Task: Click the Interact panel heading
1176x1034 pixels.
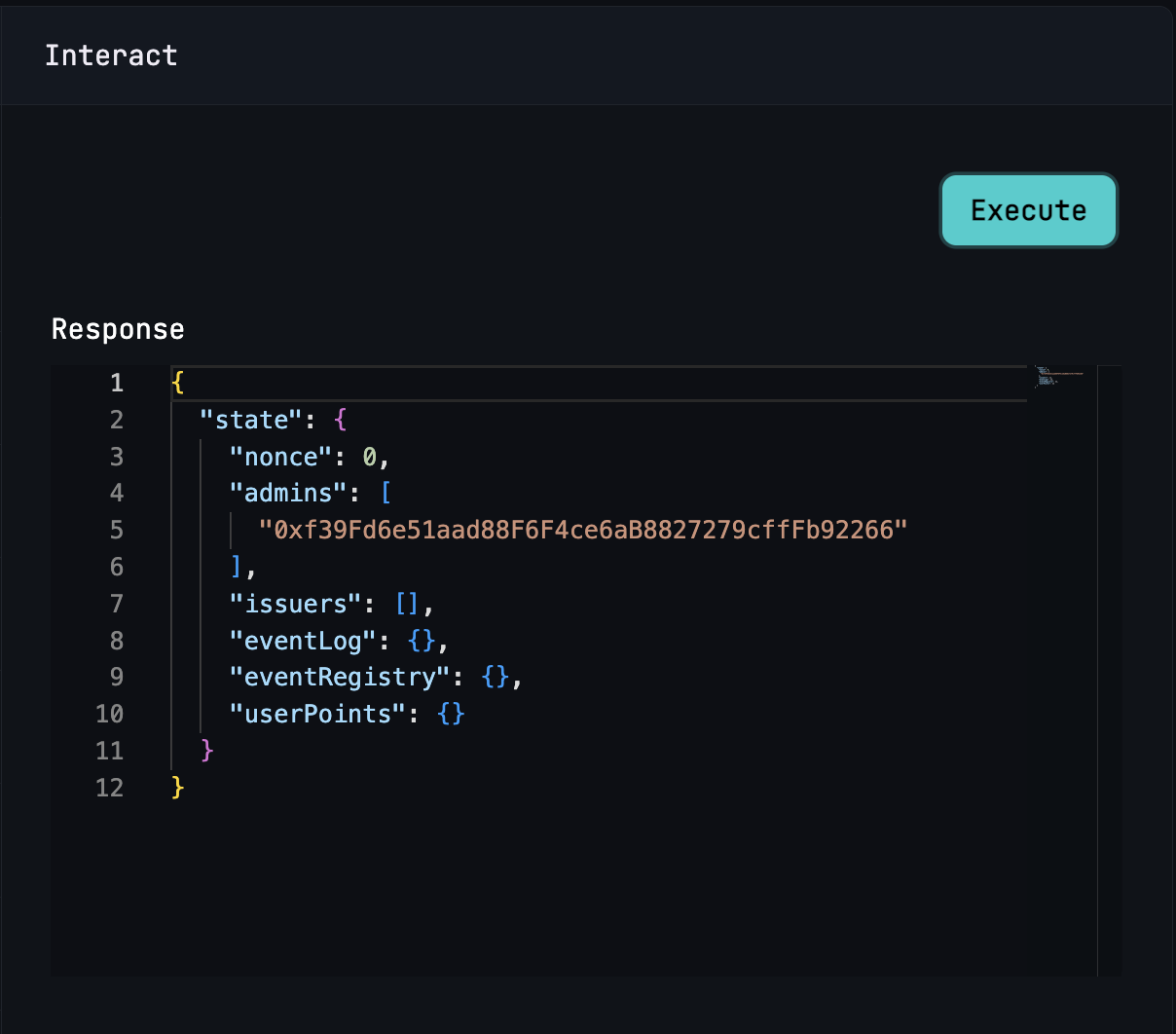Action: pyautogui.click(x=111, y=55)
